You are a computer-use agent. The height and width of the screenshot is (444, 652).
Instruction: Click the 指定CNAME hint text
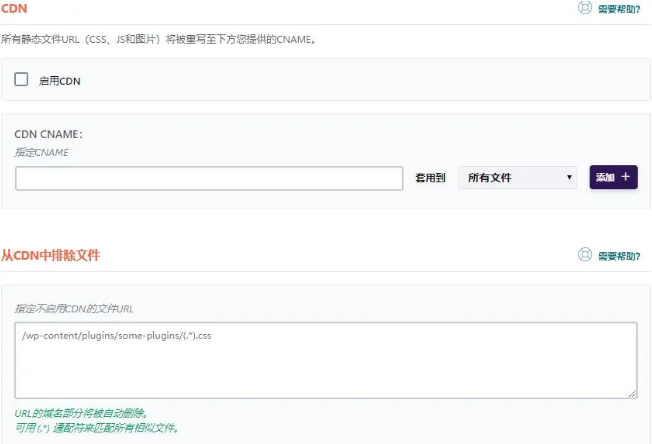pos(42,153)
